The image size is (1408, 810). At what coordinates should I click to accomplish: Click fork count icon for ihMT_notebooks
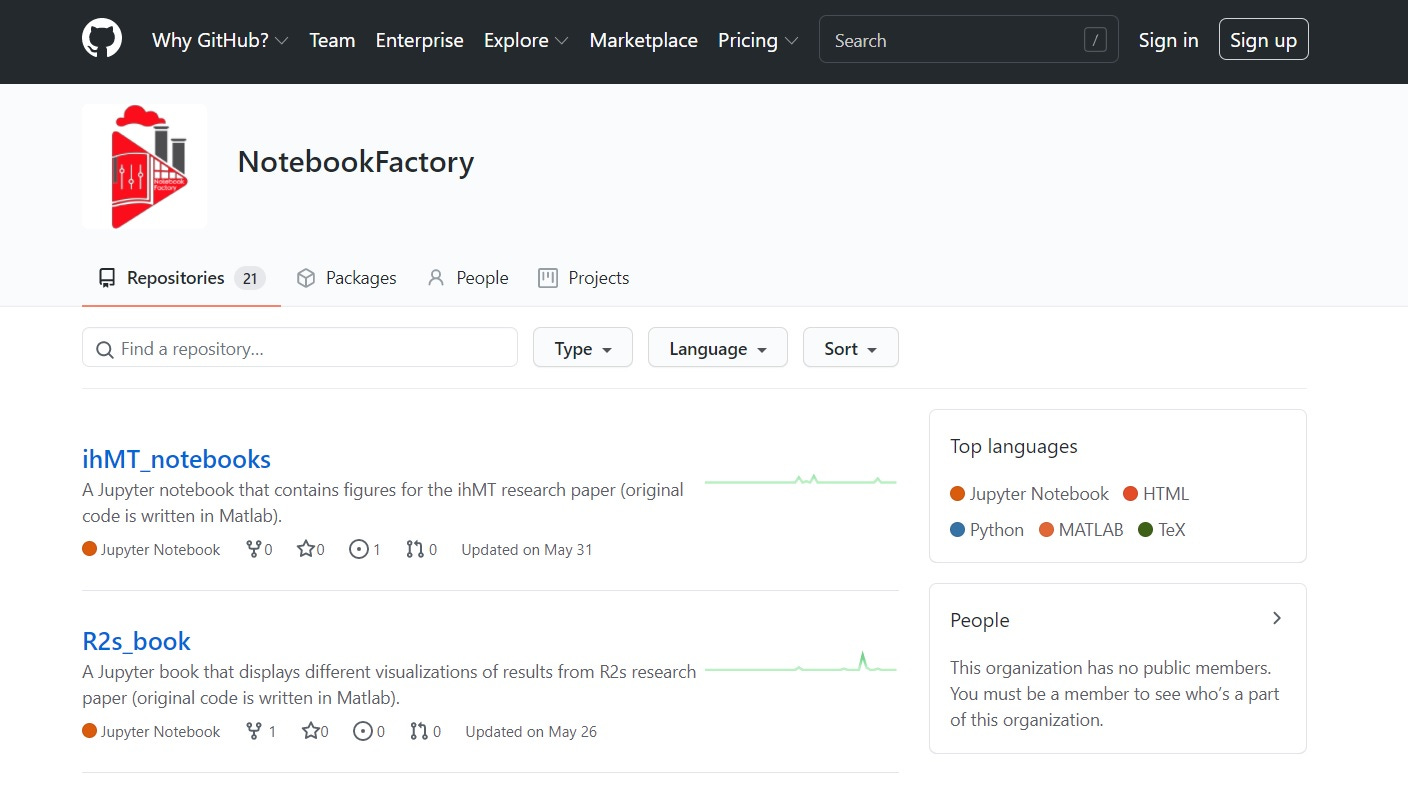click(x=259, y=549)
